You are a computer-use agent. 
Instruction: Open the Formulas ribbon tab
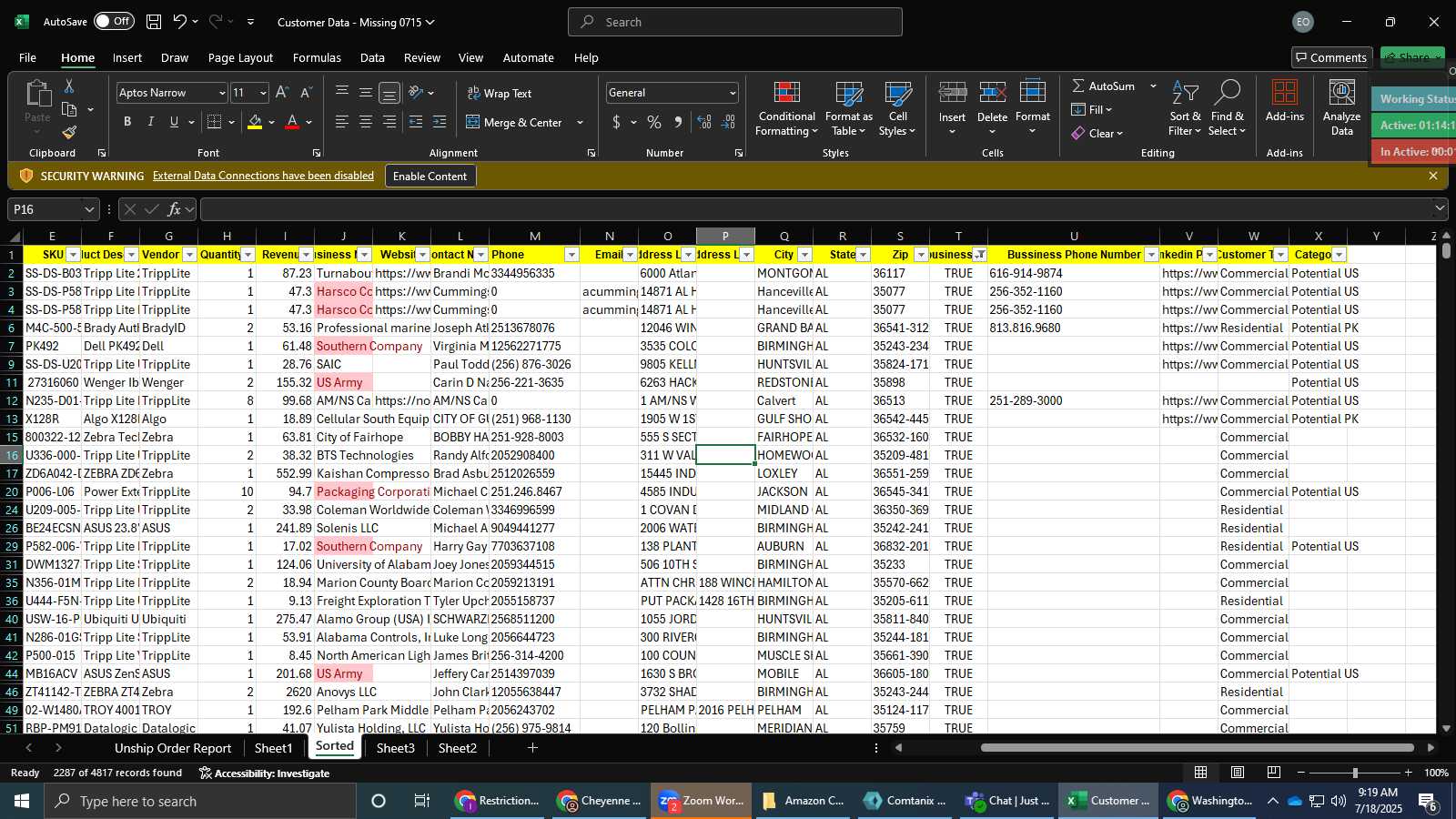click(x=317, y=57)
